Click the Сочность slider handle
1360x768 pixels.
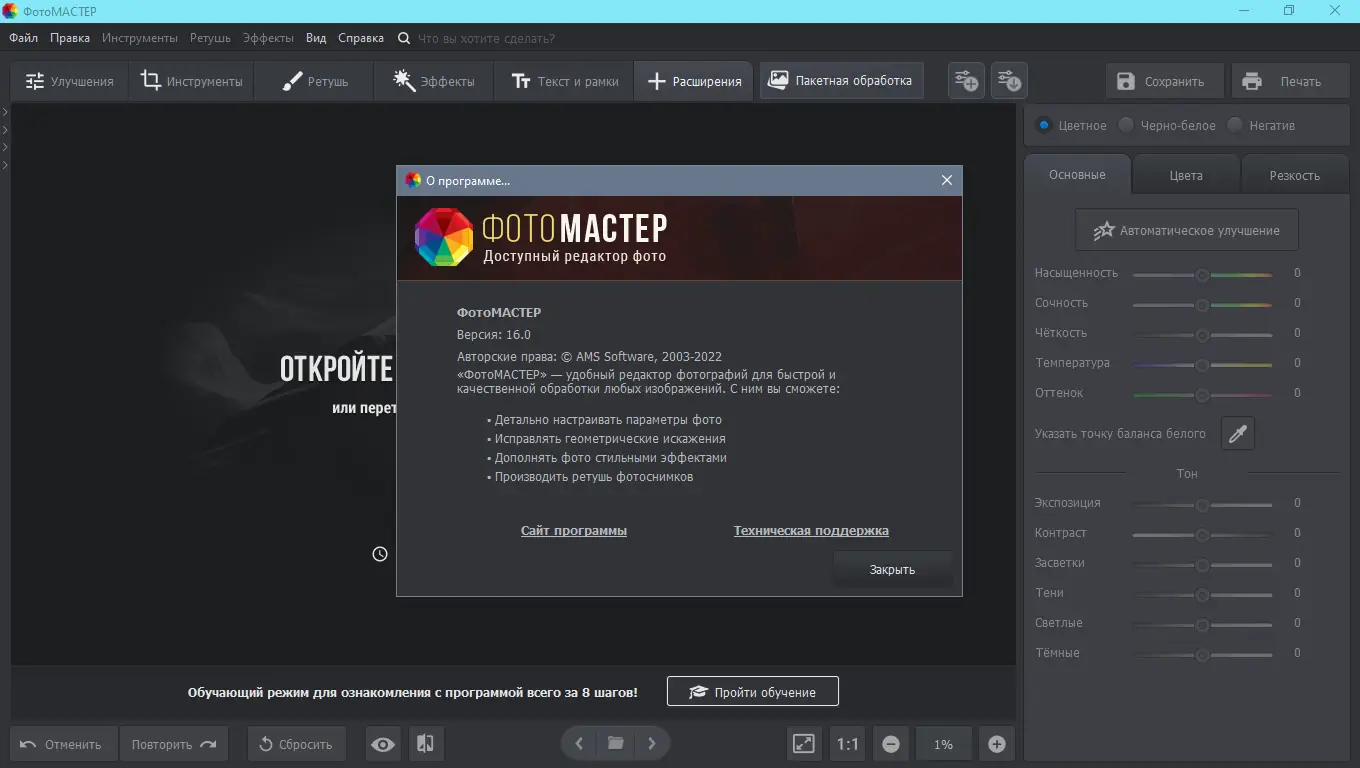click(1203, 305)
